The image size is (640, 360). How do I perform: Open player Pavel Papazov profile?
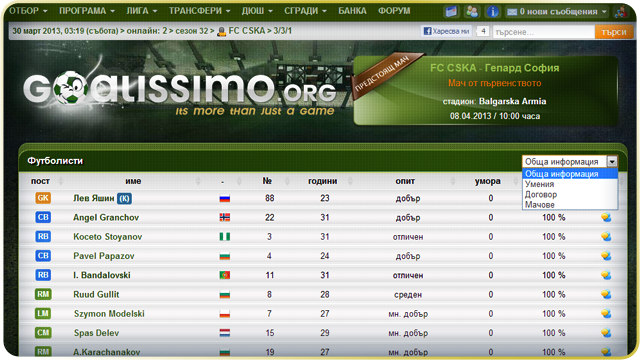tap(104, 256)
